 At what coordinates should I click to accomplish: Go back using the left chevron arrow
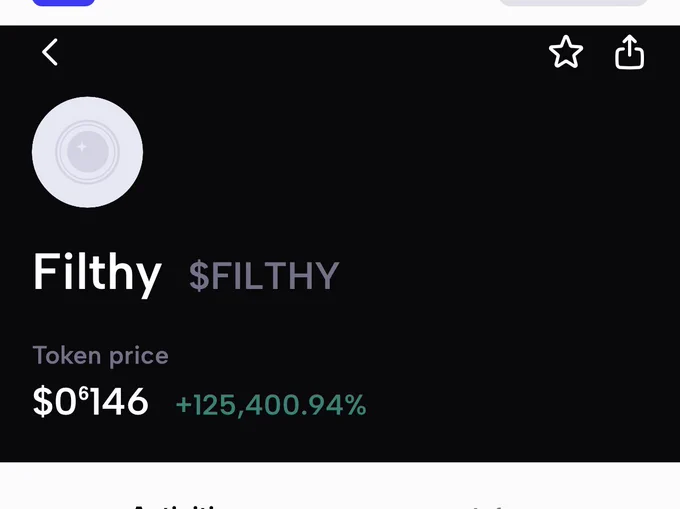pyautogui.click(x=50, y=52)
